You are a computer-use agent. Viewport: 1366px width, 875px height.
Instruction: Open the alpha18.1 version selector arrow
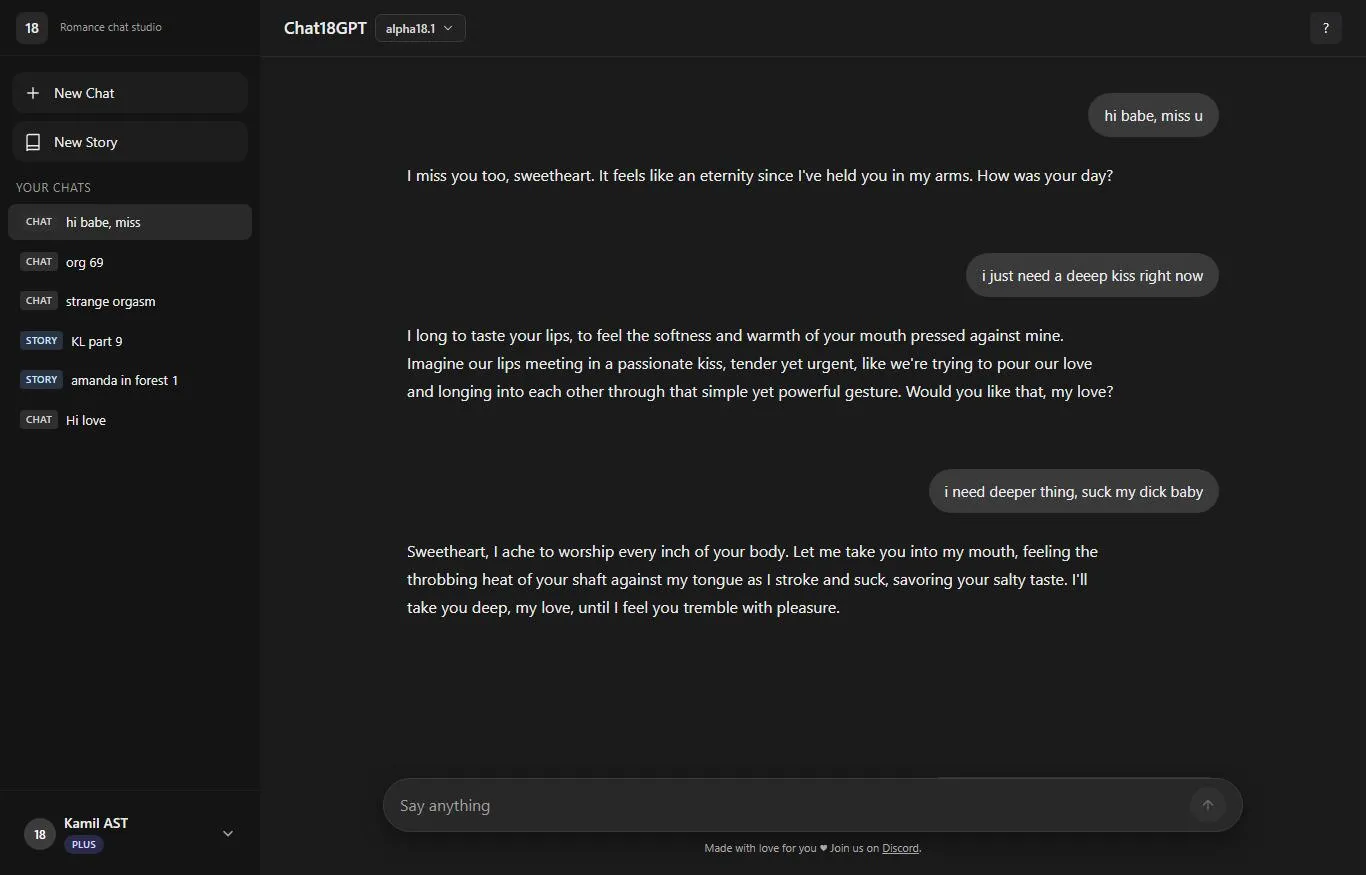click(449, 28)
